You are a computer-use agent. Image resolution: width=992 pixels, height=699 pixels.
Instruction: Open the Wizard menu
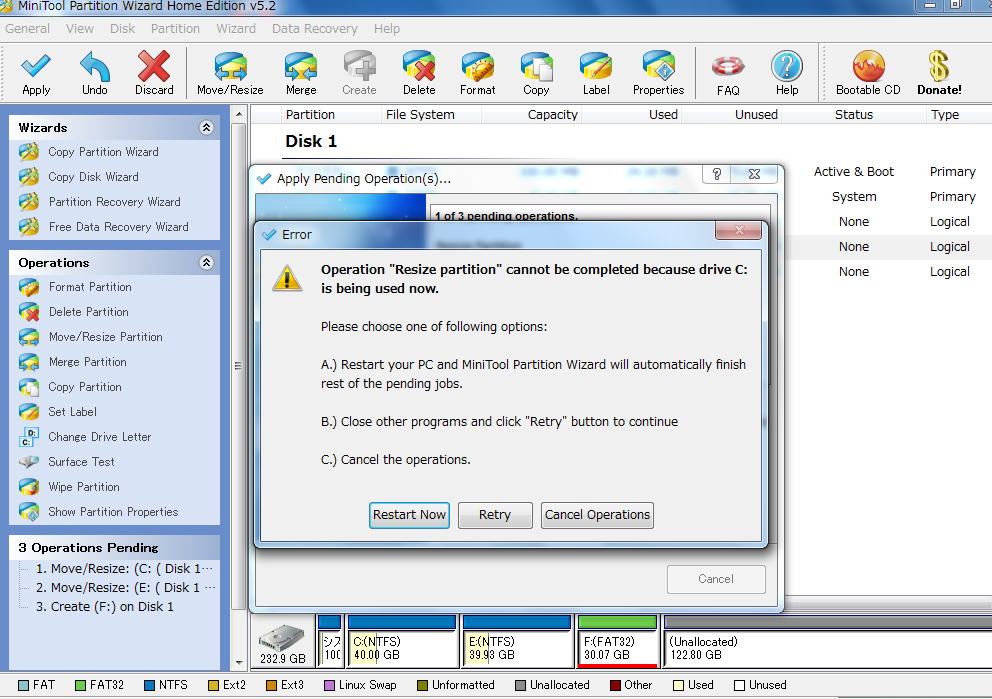[236, 28]
